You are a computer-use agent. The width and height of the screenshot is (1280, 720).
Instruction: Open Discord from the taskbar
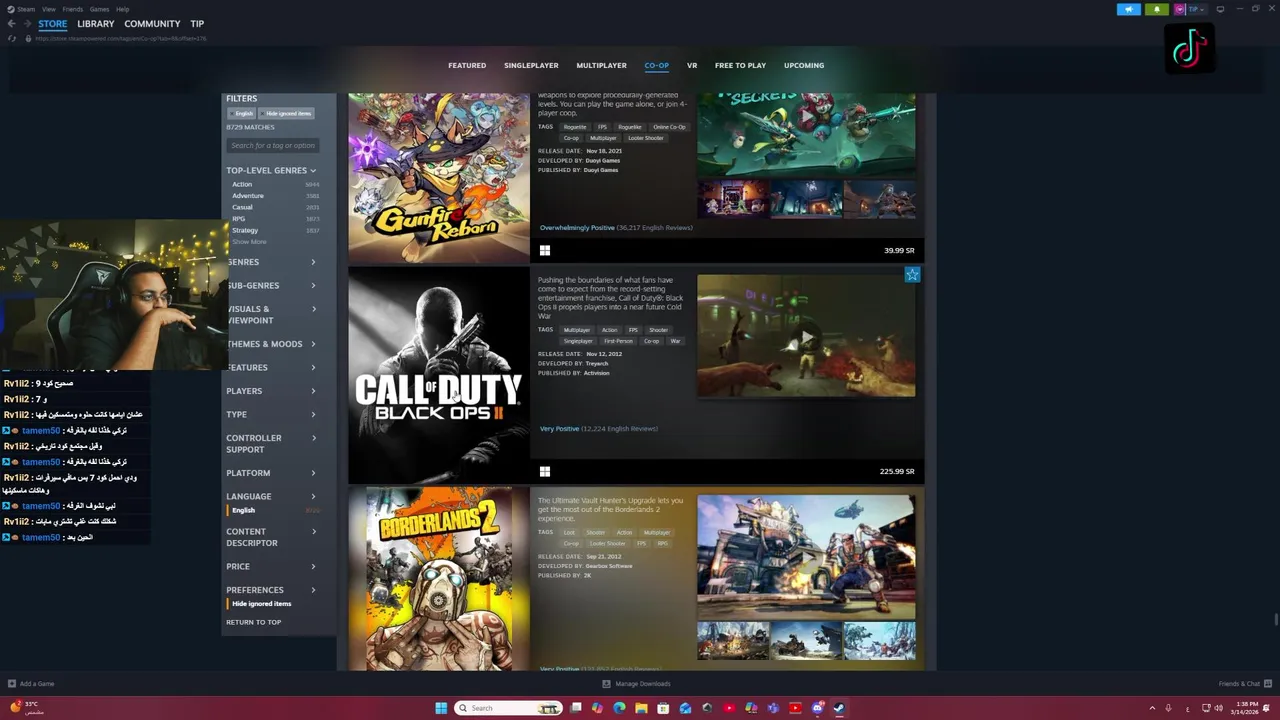[817, 708]
